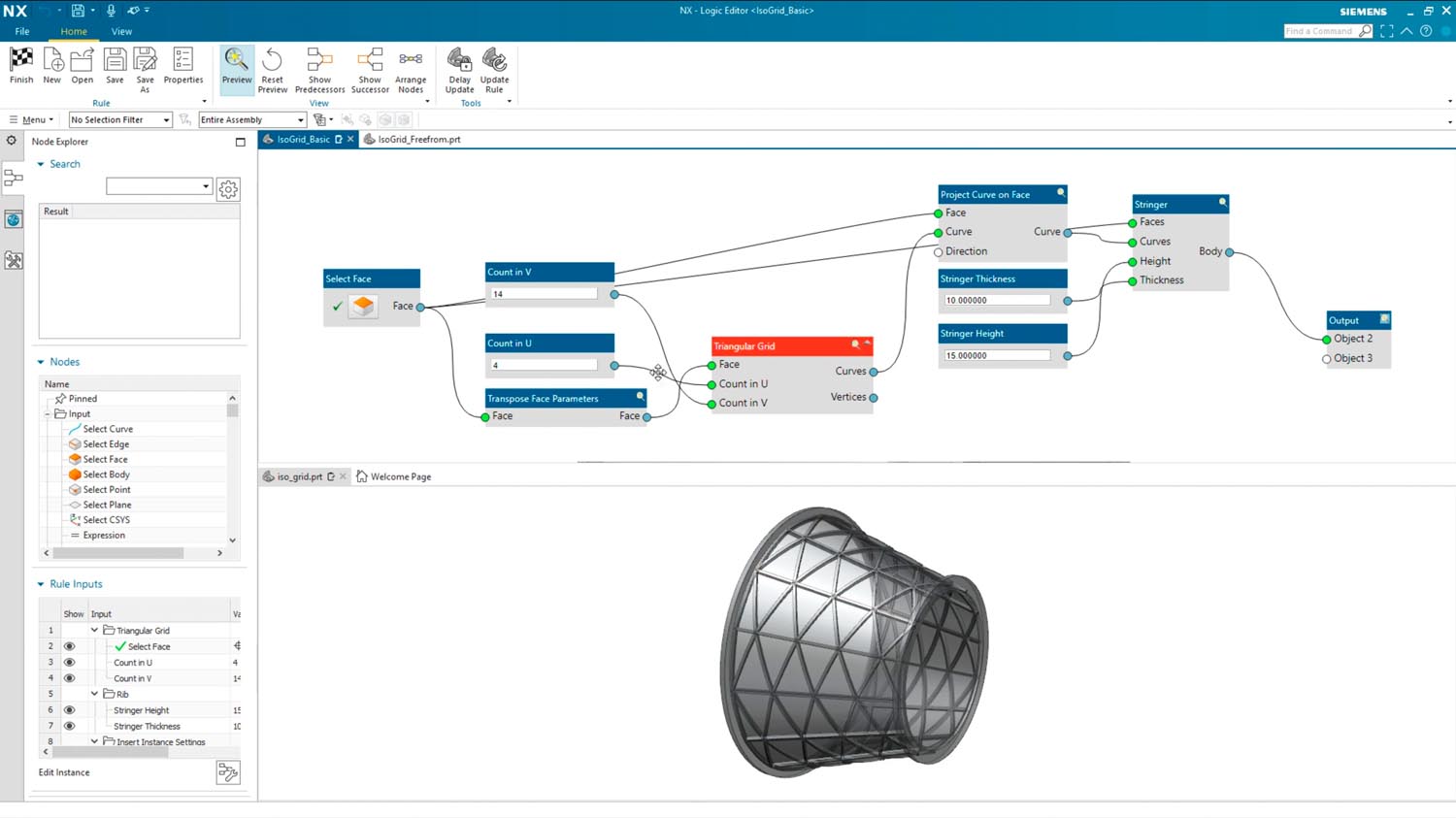
Task: Click the Update Rule icon
Action: 494,60
